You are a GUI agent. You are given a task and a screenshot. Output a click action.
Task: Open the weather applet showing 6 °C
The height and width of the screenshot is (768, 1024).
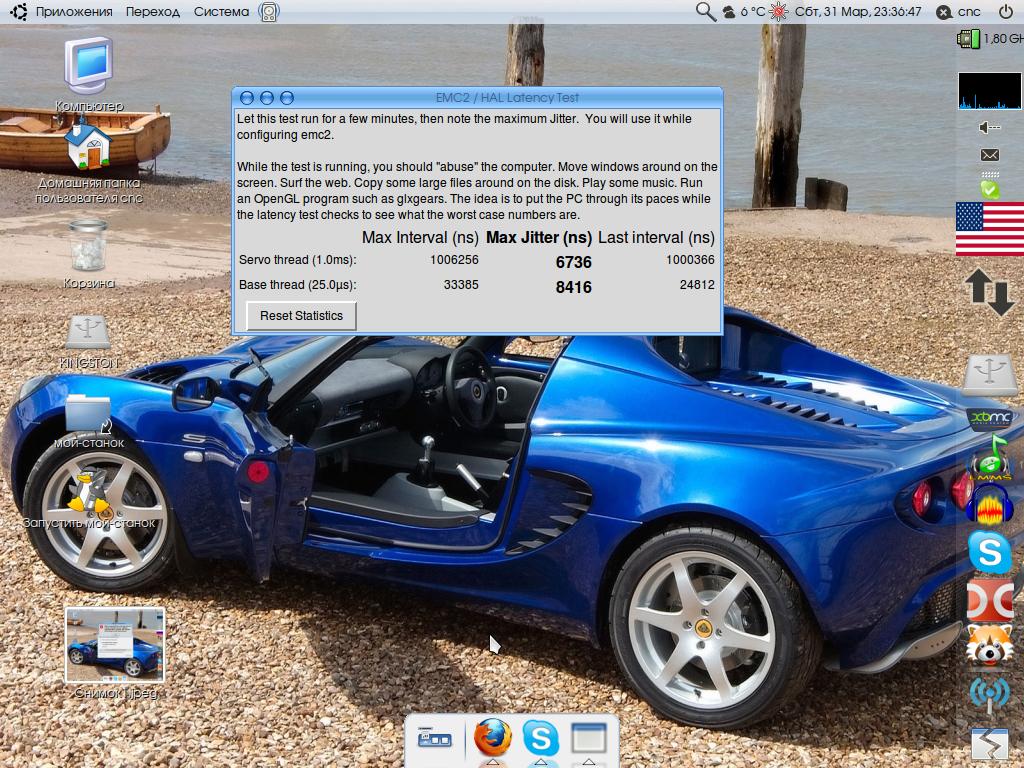(x=743, y=12)
